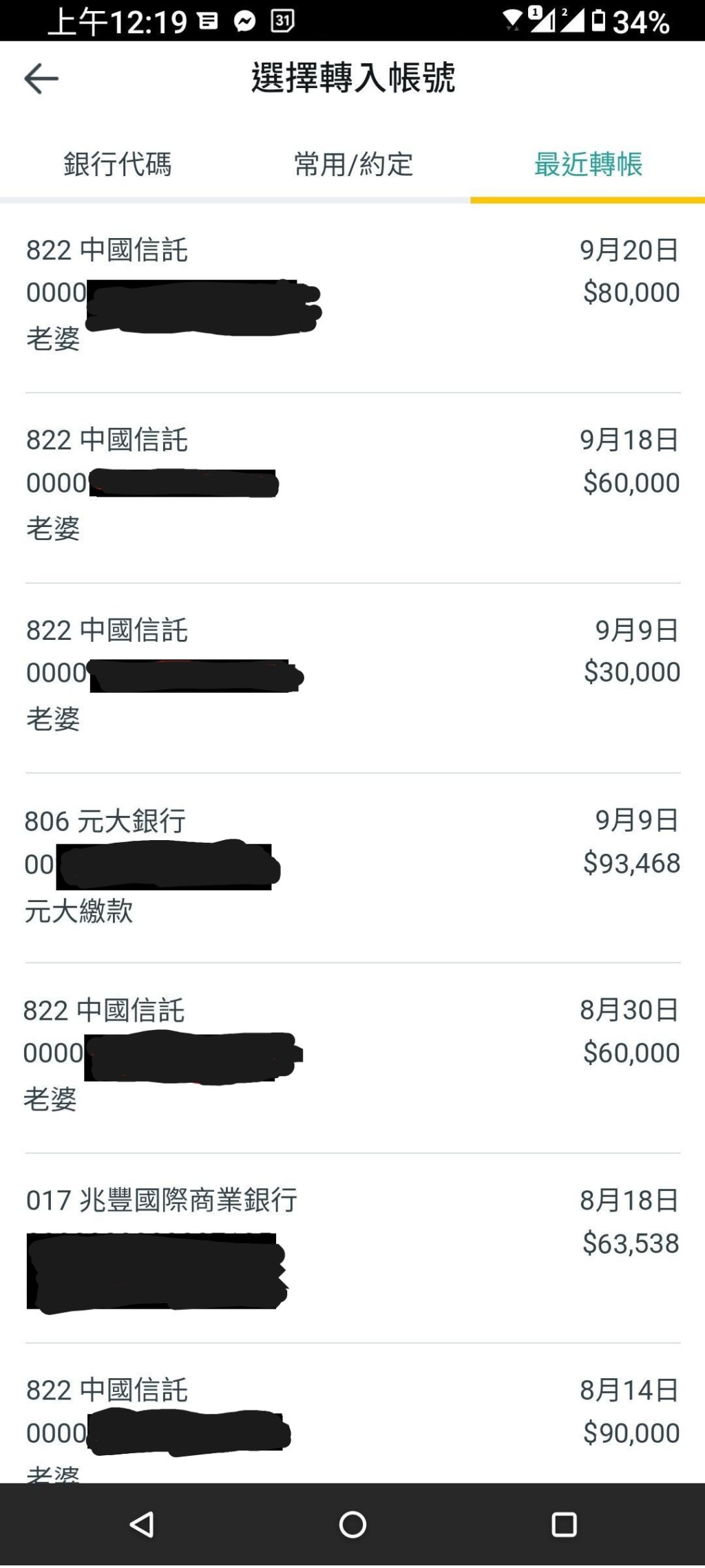
Task: Choose the 017 兆豐國際商業銀行 account entry
Action: click(x=352, y=1245)
